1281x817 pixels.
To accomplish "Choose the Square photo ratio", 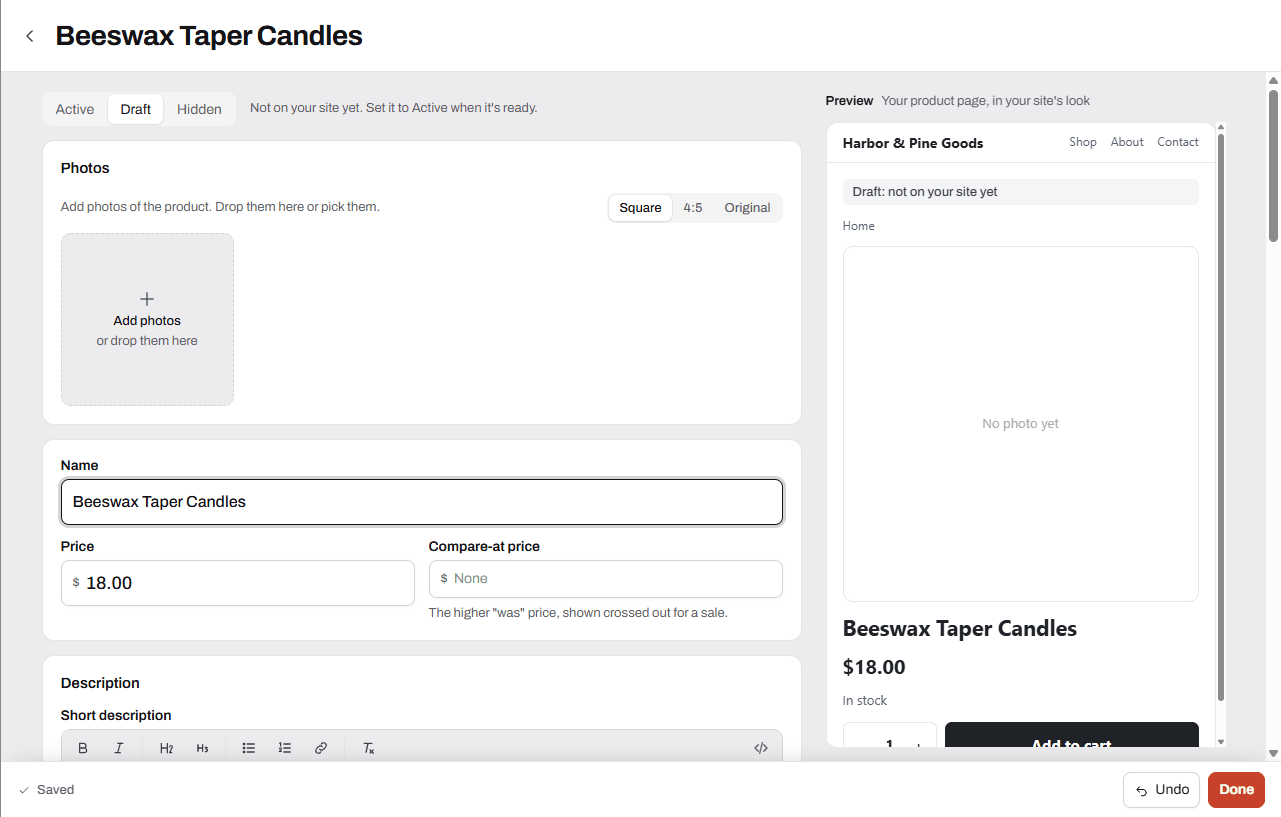I will [640, 208].
